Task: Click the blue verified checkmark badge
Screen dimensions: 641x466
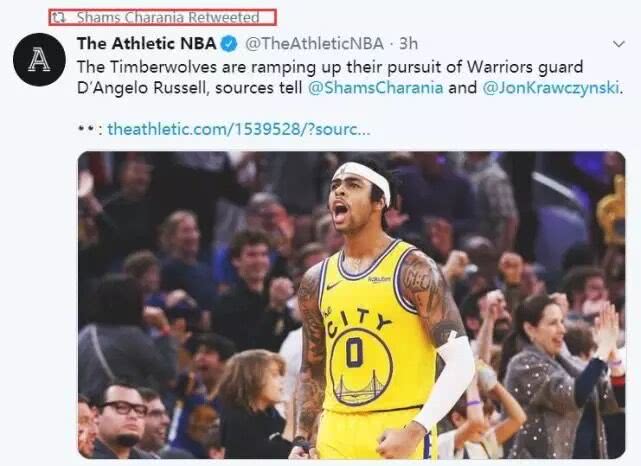Action: [x=229, y=44]
